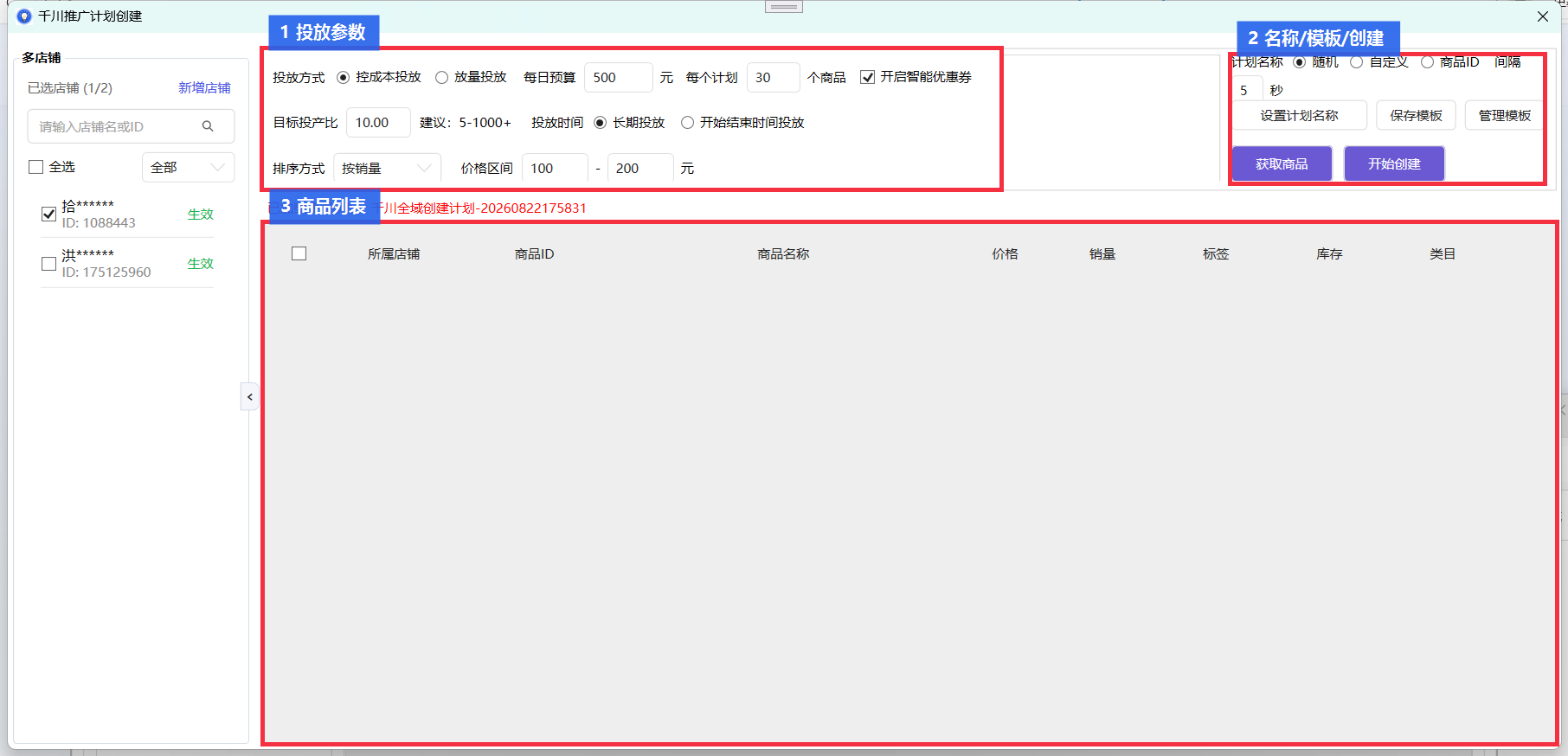This screenshot has height=756, width=1568.
Task: Click the 目标投产比 field showing 10.00
Action: pyautogui.click(x=378, y=123)
